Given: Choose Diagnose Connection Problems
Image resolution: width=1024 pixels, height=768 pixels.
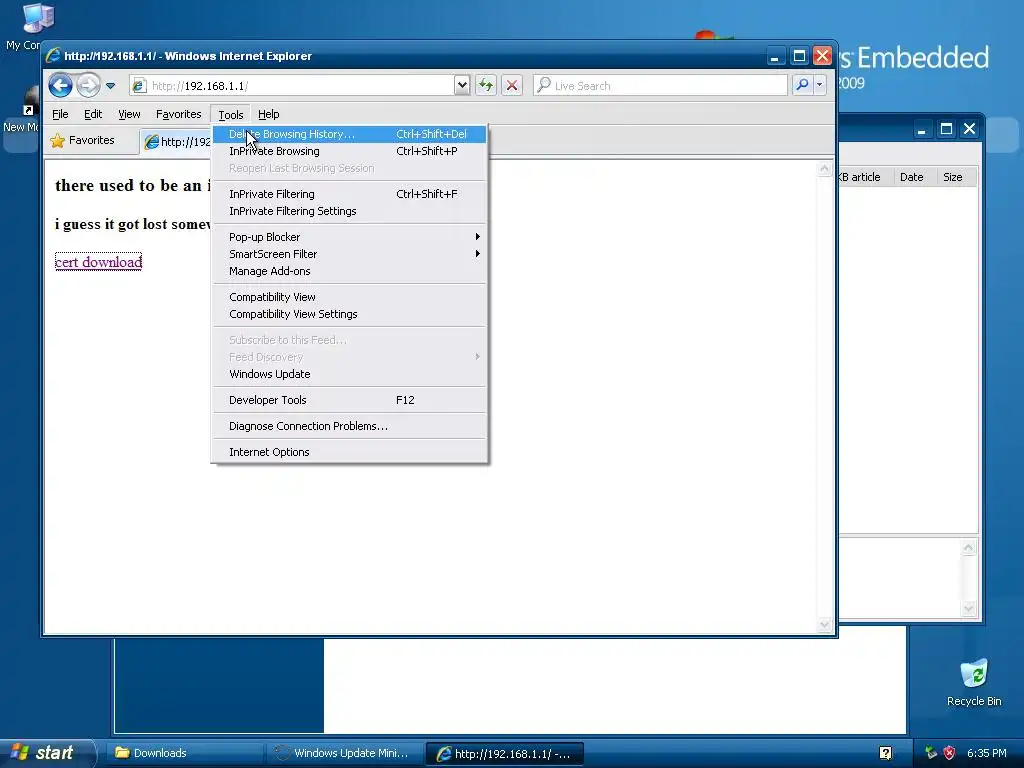Looking at the screenshot, I should pos(349,426).
